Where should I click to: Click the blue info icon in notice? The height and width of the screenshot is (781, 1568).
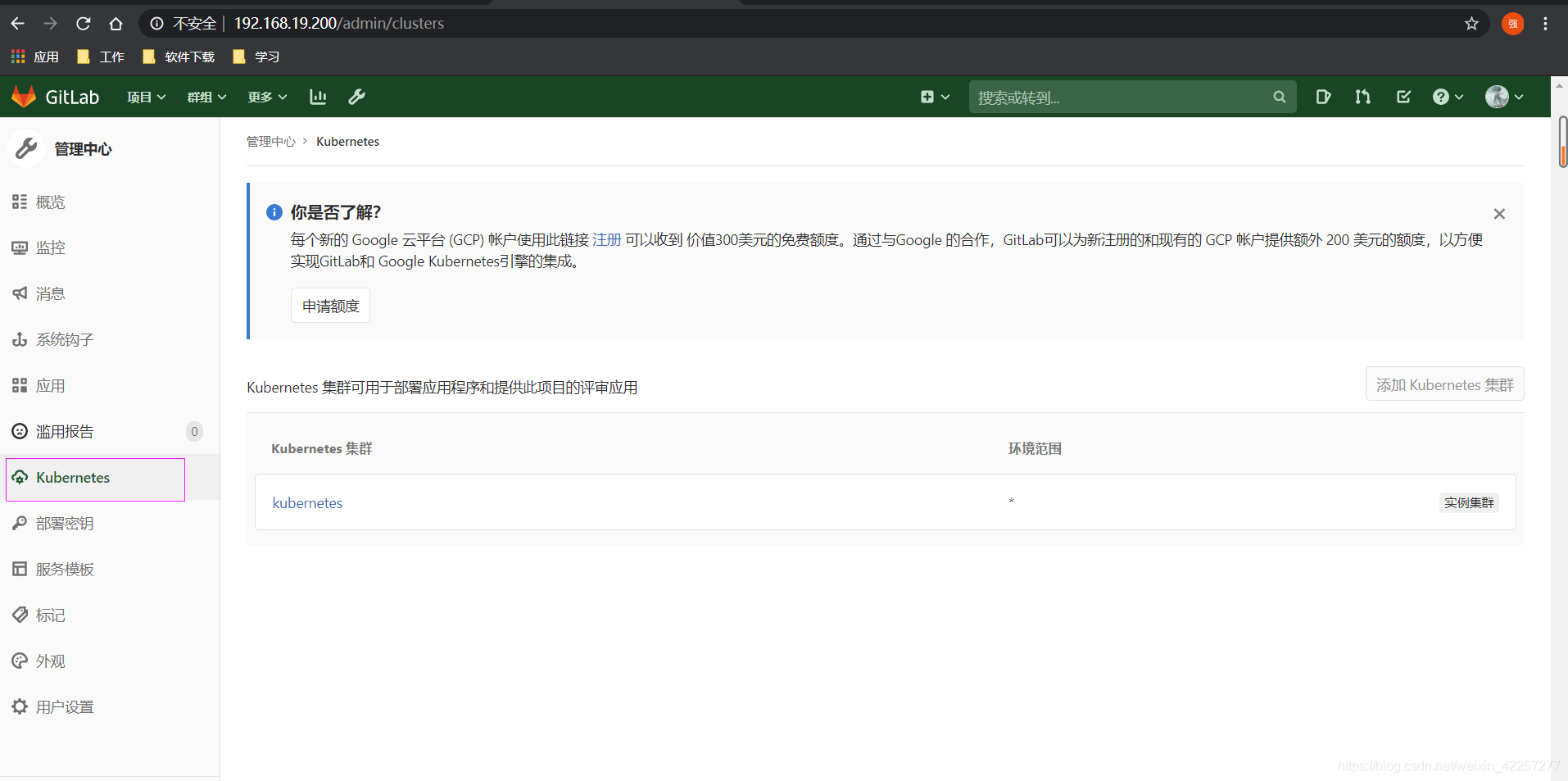tap(274, 212)
